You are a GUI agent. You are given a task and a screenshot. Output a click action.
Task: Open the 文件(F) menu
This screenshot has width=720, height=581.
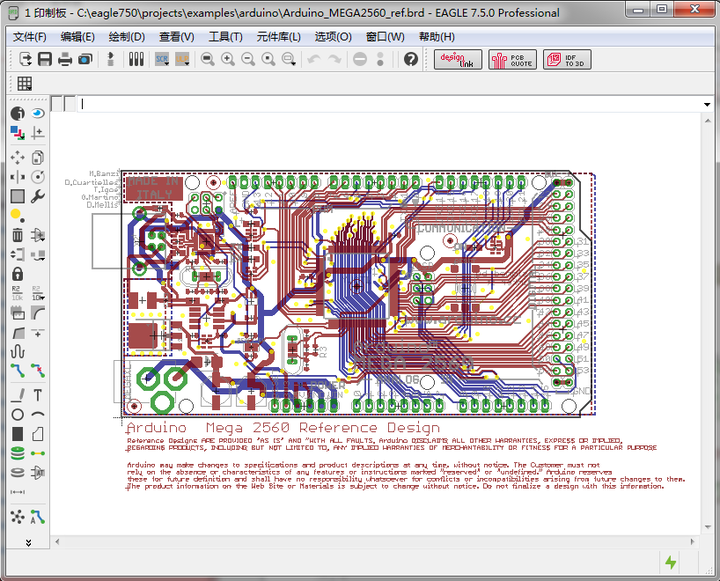tap(29, 37)
